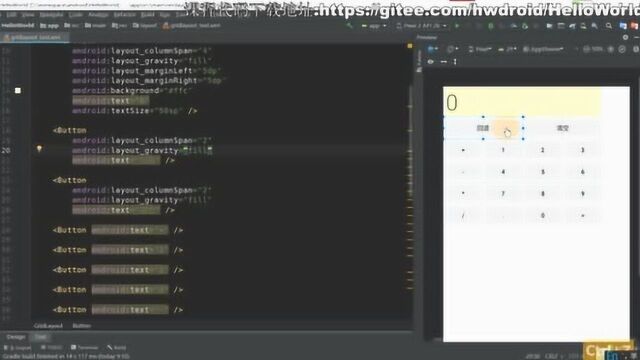Click the app breadcrumb in navigation bar

[49, 26]
